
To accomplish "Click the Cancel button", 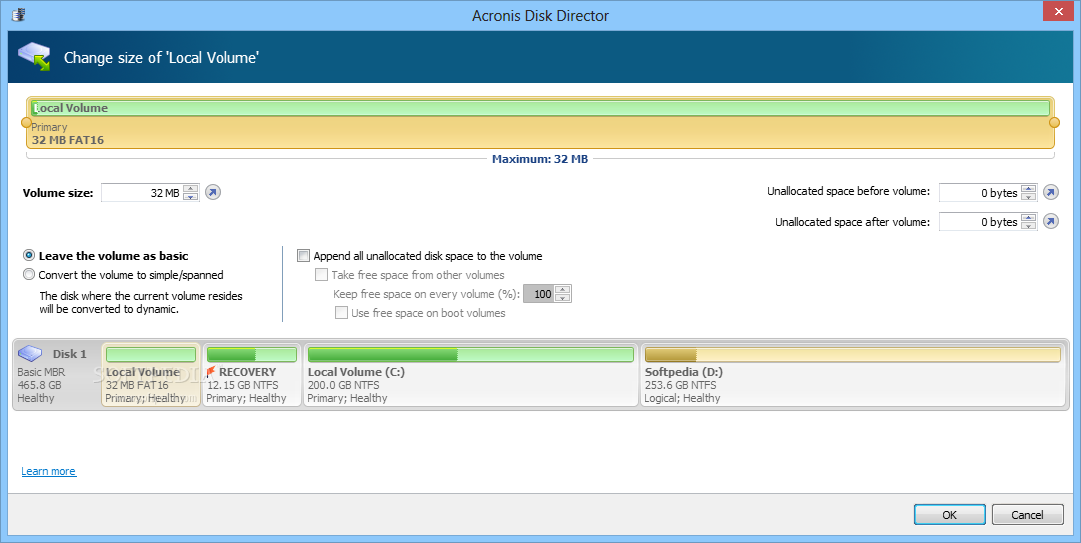I will click(x=1027, y=515).
